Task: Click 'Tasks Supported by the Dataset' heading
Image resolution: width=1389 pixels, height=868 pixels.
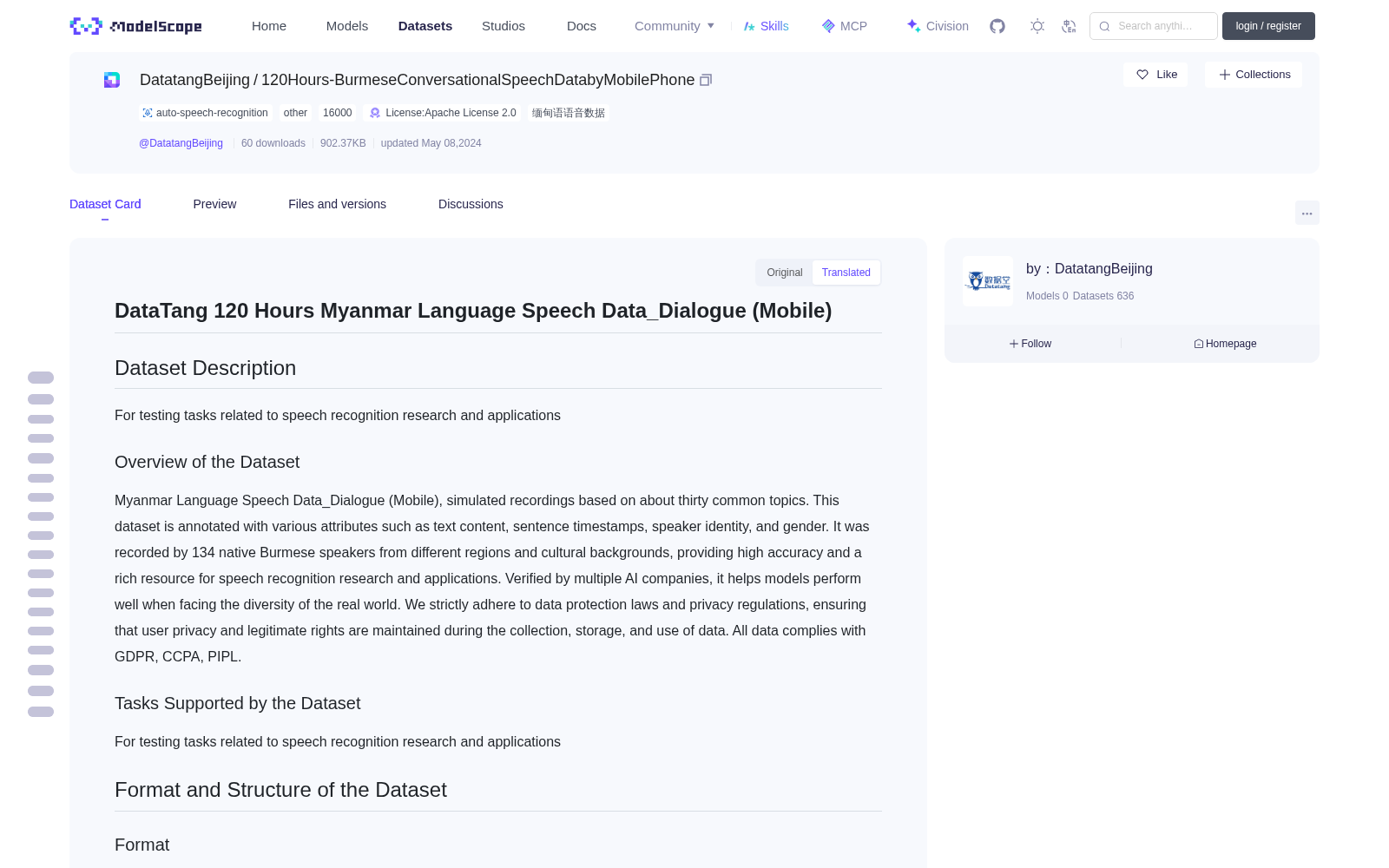Action: (237, 704)
